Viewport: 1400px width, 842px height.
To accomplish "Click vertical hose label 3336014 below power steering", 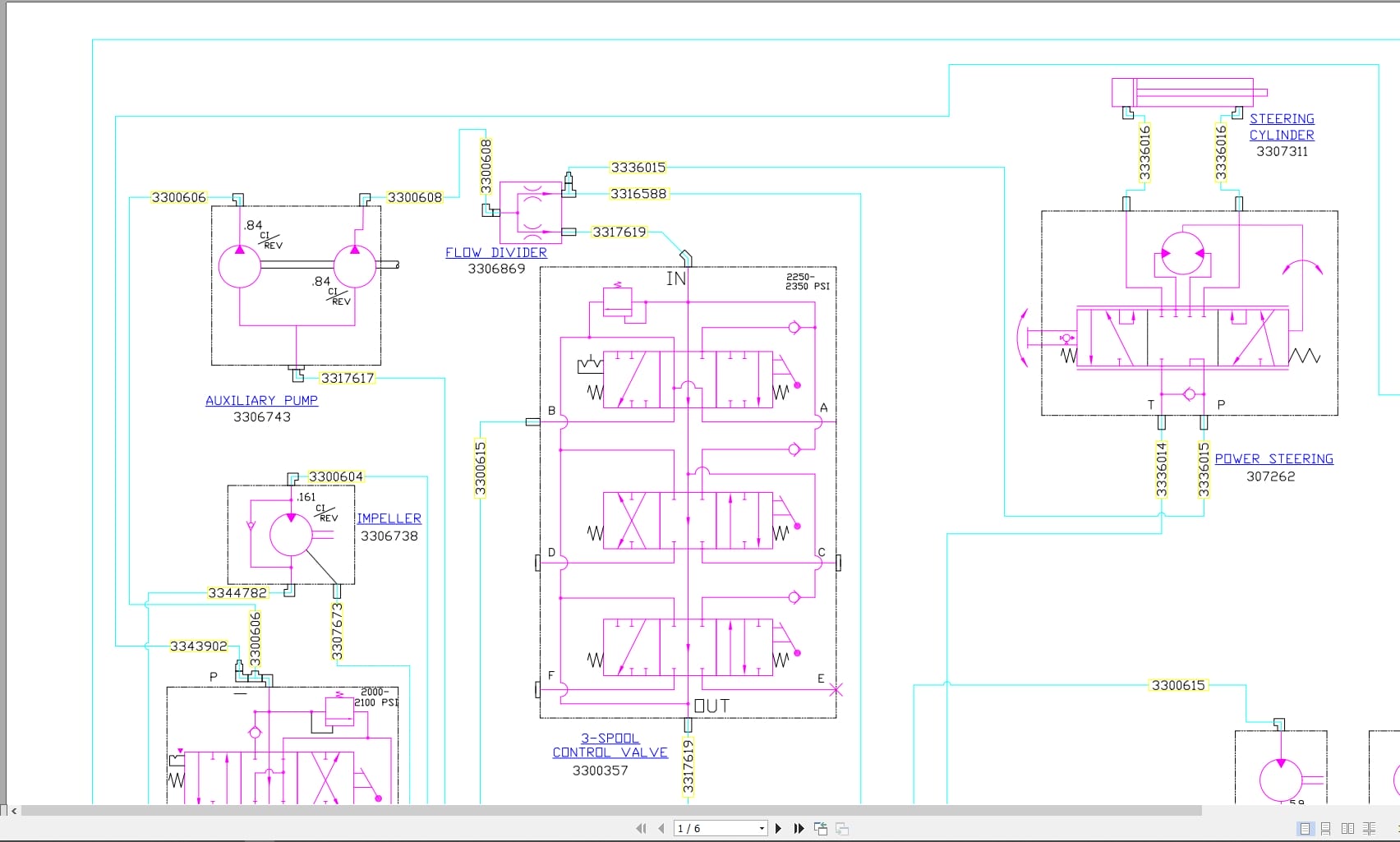I will tap(1162, 469).
